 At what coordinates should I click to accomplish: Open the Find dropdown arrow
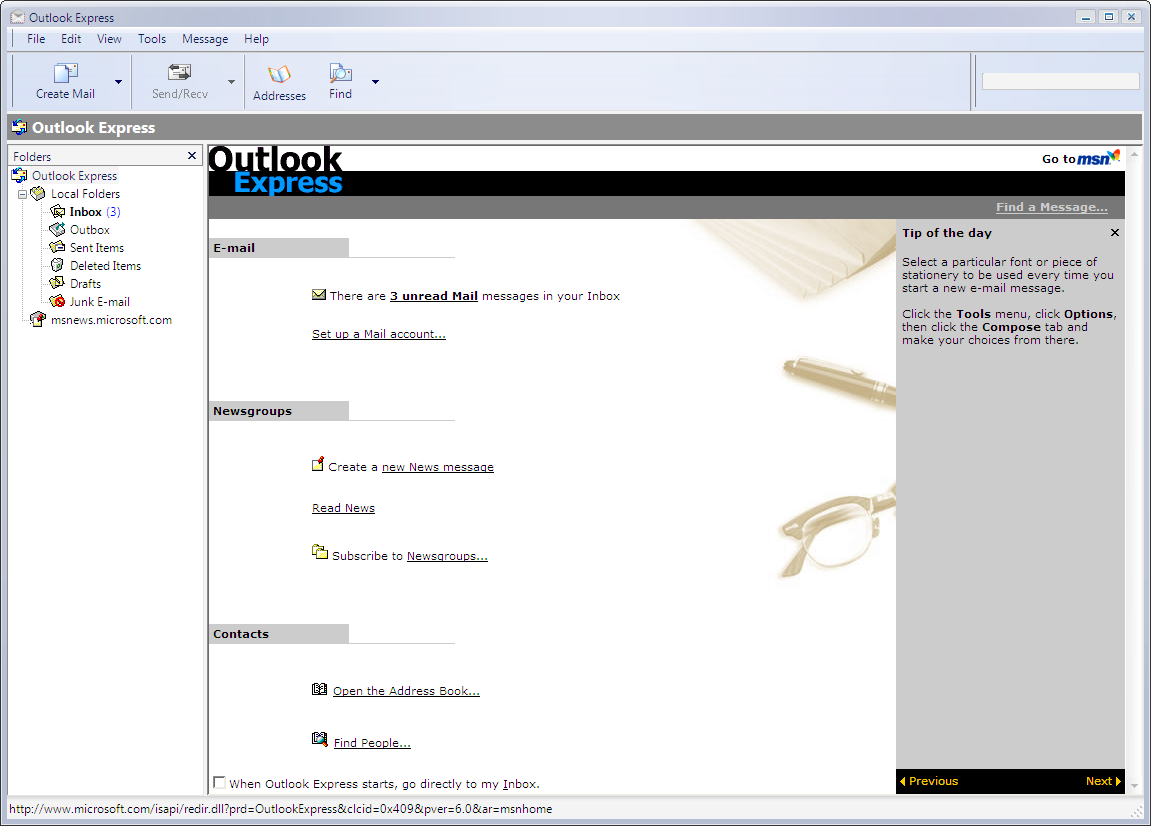375,81
